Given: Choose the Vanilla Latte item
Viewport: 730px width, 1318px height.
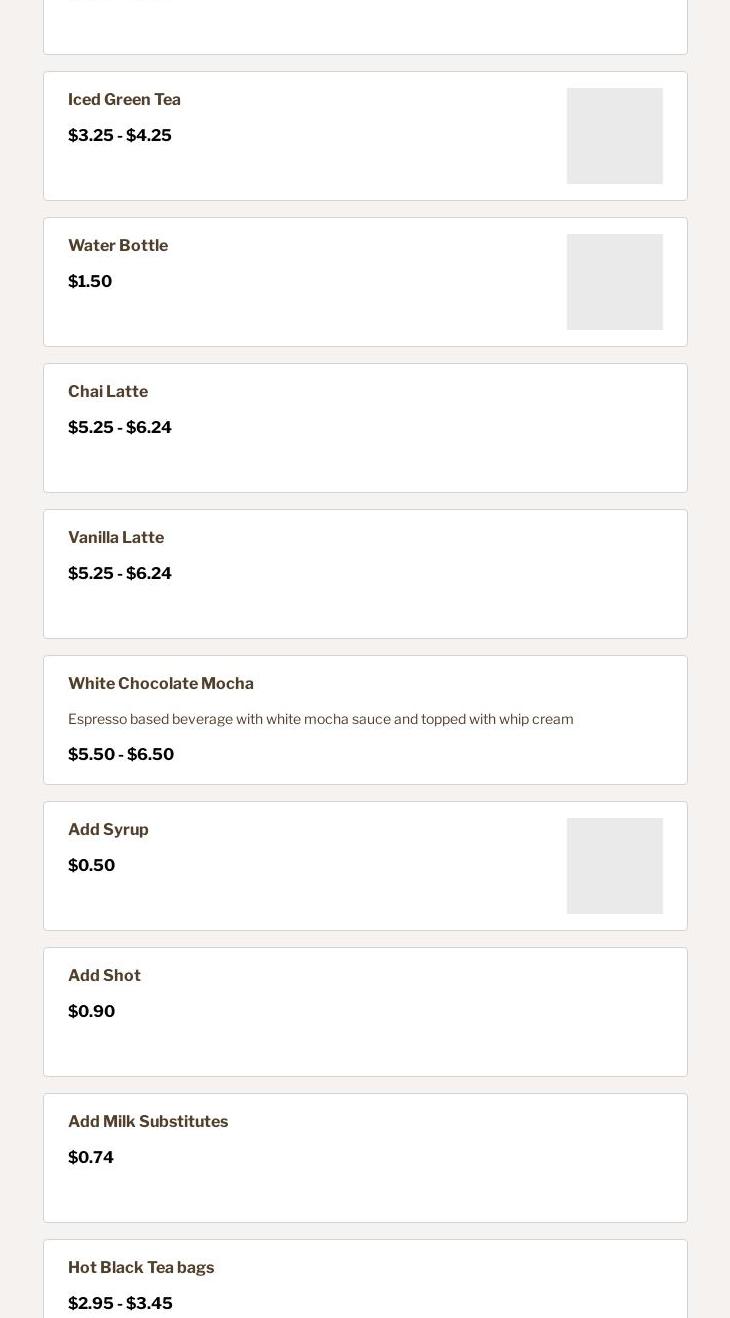Looking at the screenshot, I should [116, 538].
